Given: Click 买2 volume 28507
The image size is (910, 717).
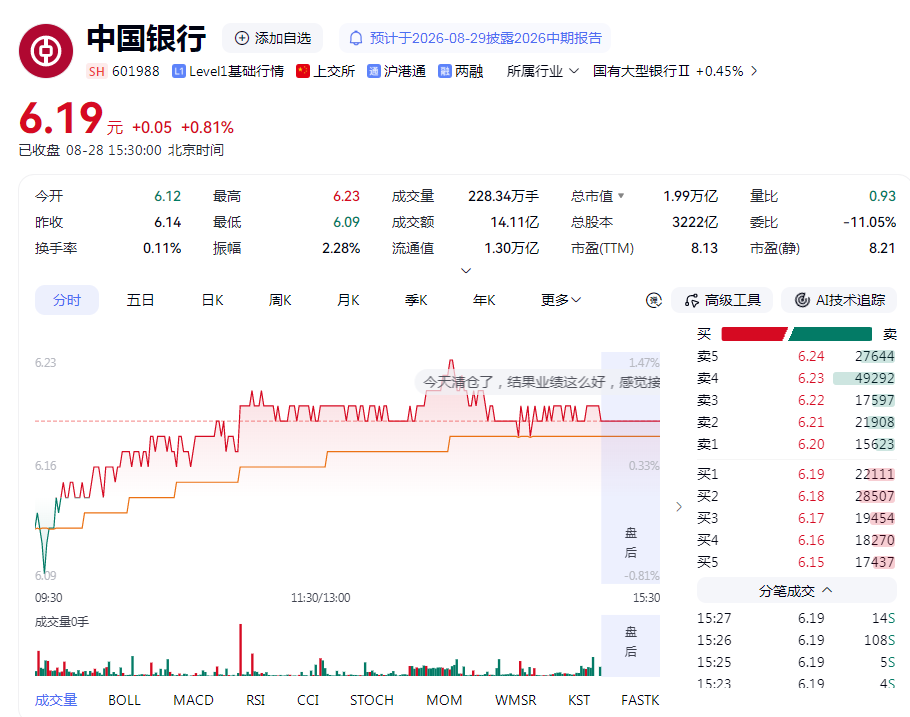Looking at the screenshot, I should [x=875, y=496].
